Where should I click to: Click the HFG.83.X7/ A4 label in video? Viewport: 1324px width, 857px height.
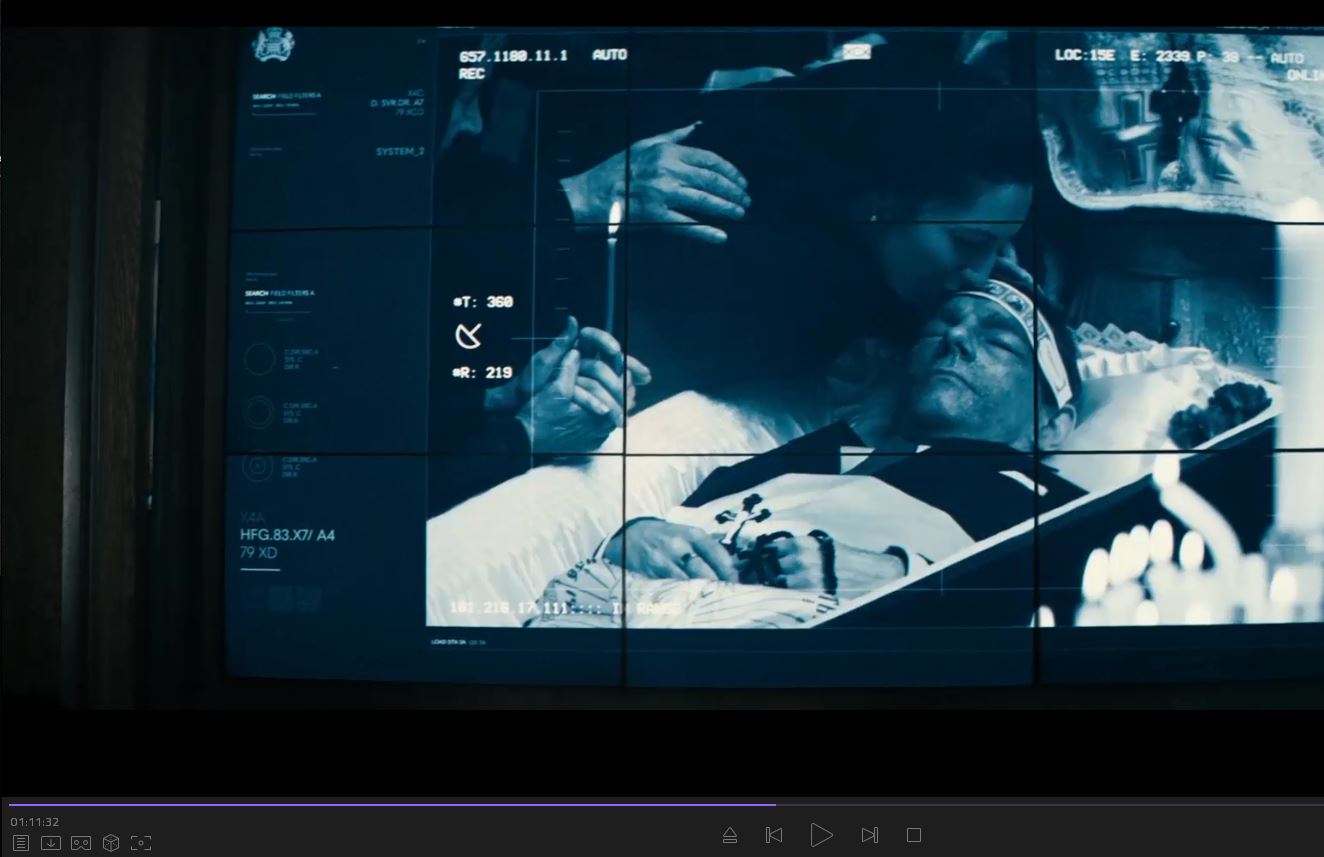tap(287, 535)
